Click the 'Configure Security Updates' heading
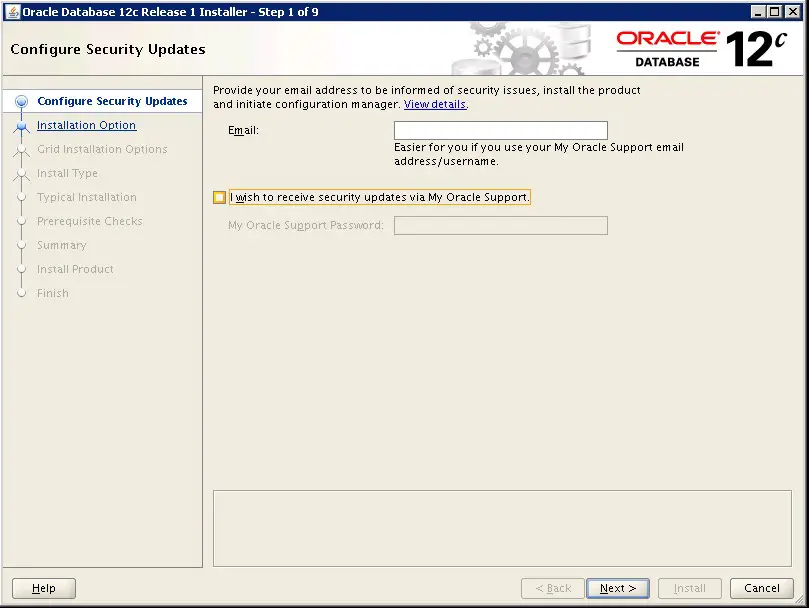The image size is (809, 608). 108,49
